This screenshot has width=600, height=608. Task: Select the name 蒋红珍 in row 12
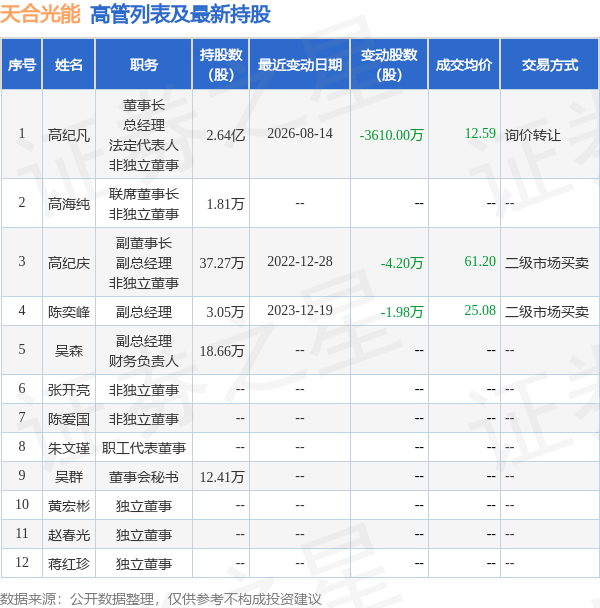click(69, 564)
